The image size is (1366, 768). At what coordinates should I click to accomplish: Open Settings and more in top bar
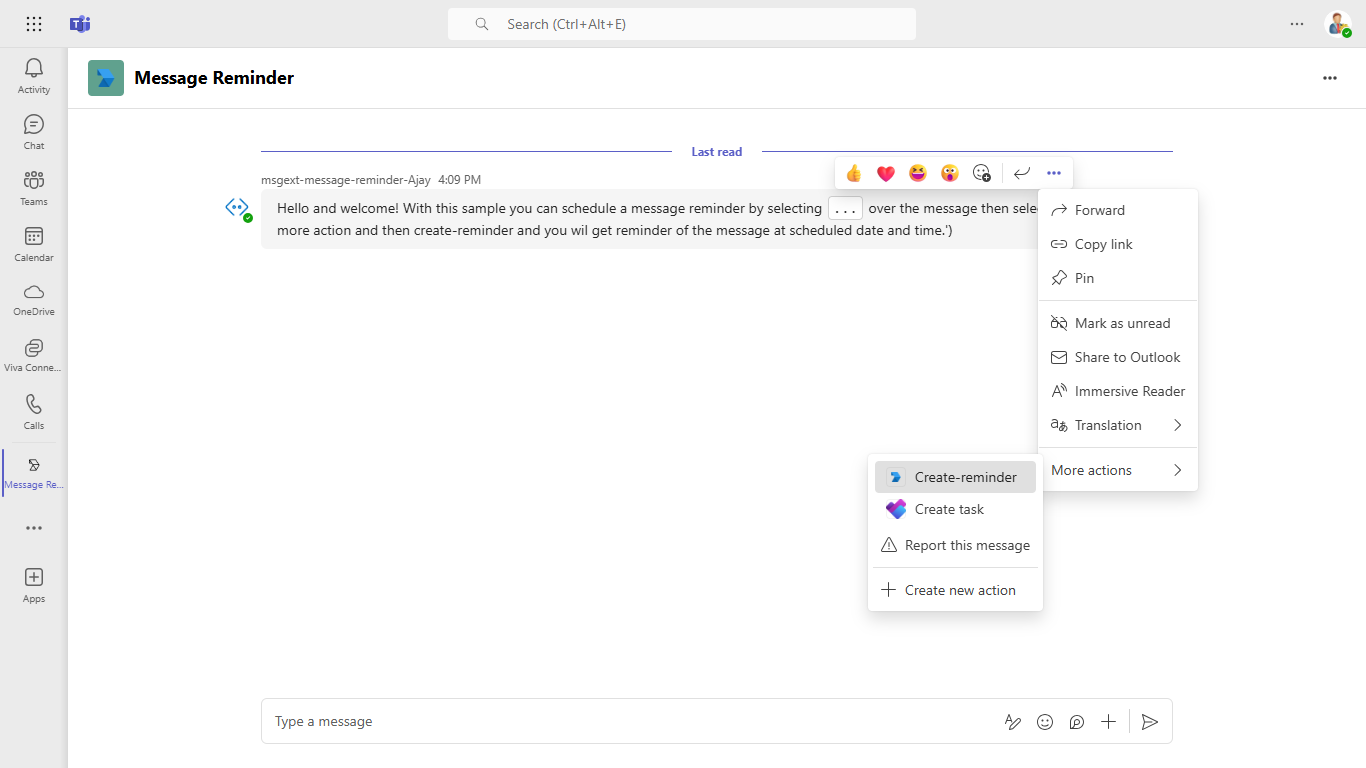pyautogui.click(x=1297, y=24)
